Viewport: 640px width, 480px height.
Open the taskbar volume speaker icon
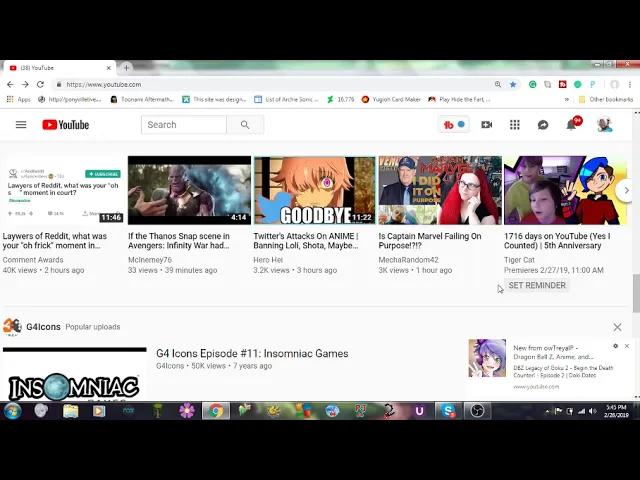(x=593, y=411)
